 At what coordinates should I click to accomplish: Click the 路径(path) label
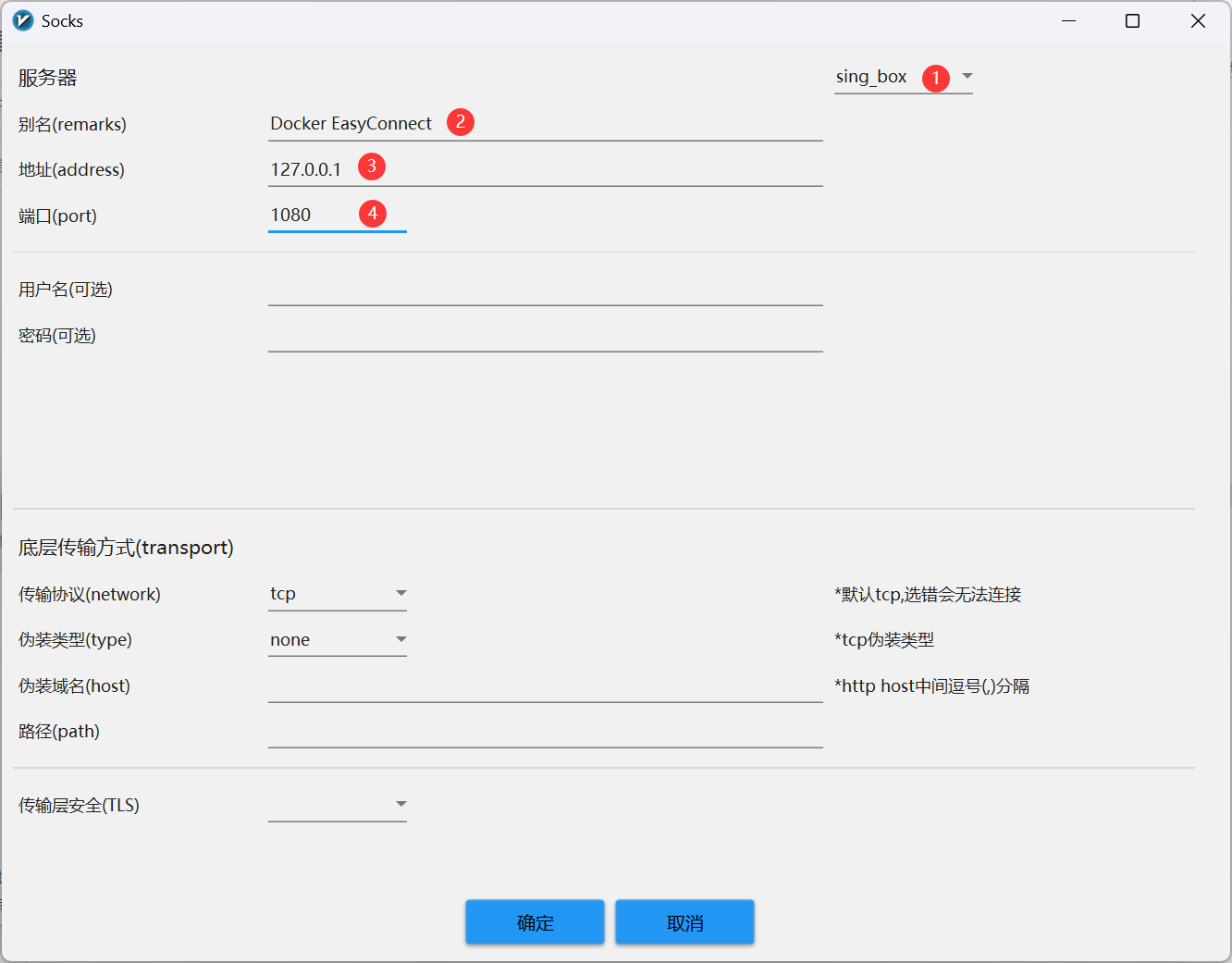coord(59,731)
